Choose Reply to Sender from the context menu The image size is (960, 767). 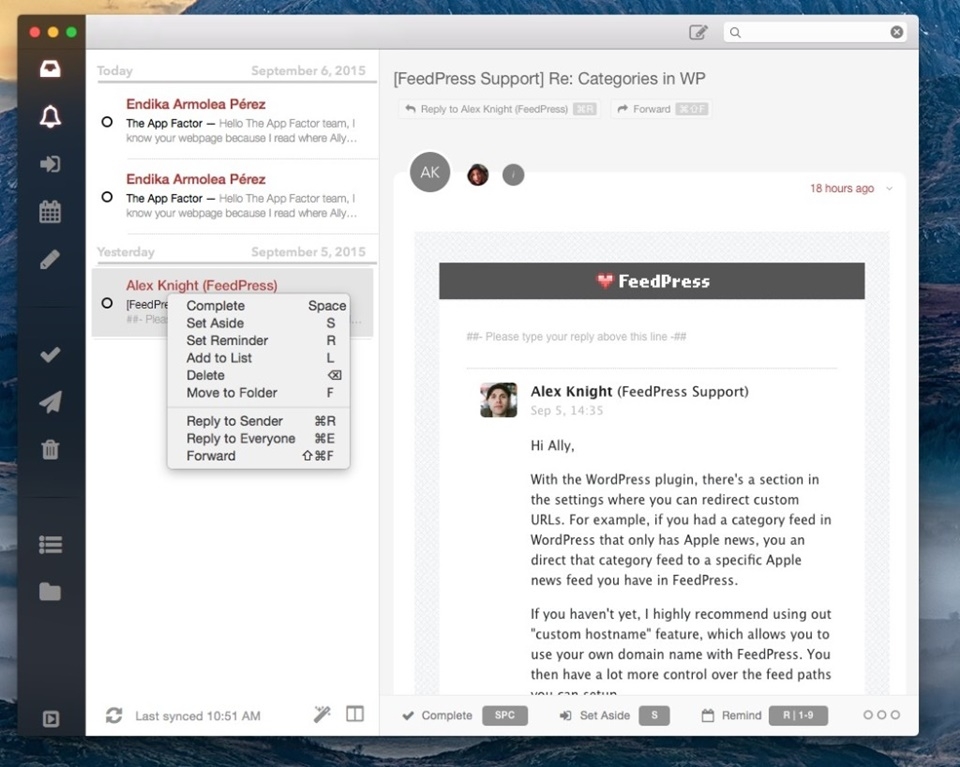[x=258, y=421]
